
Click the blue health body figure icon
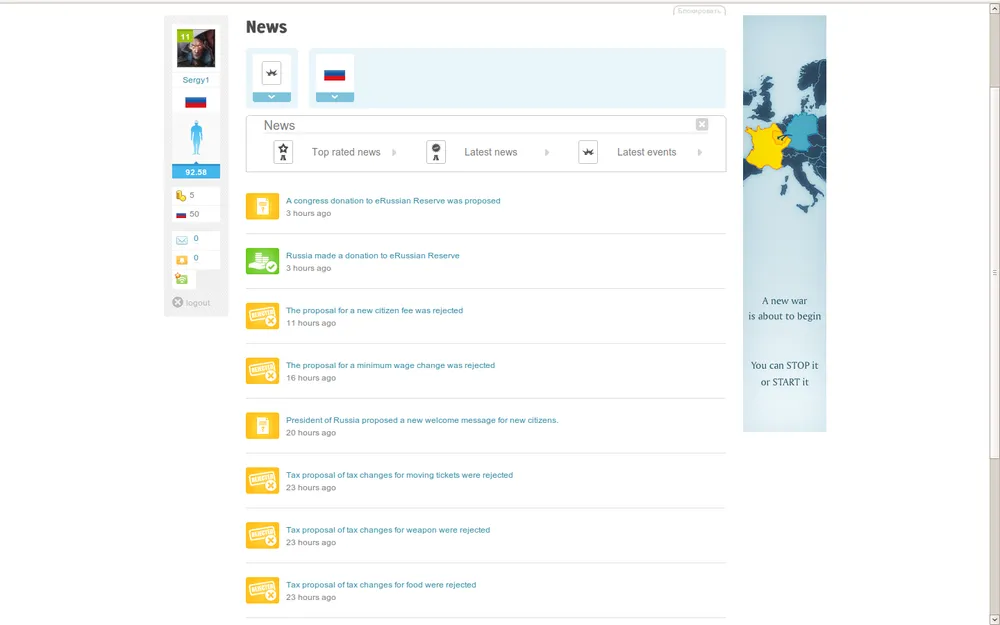[196, 138]
